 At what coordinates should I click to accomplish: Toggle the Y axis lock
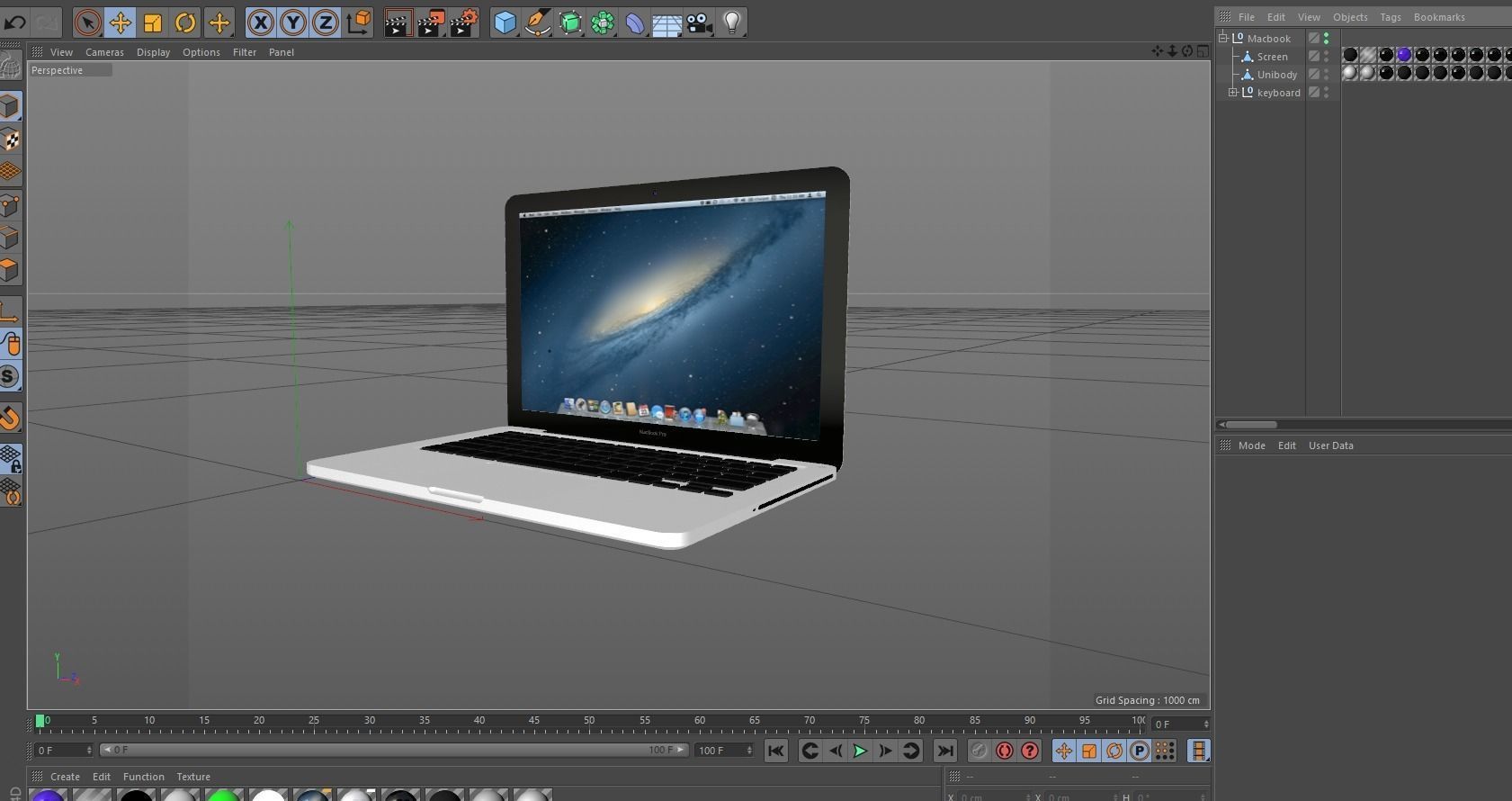[292, 22]
